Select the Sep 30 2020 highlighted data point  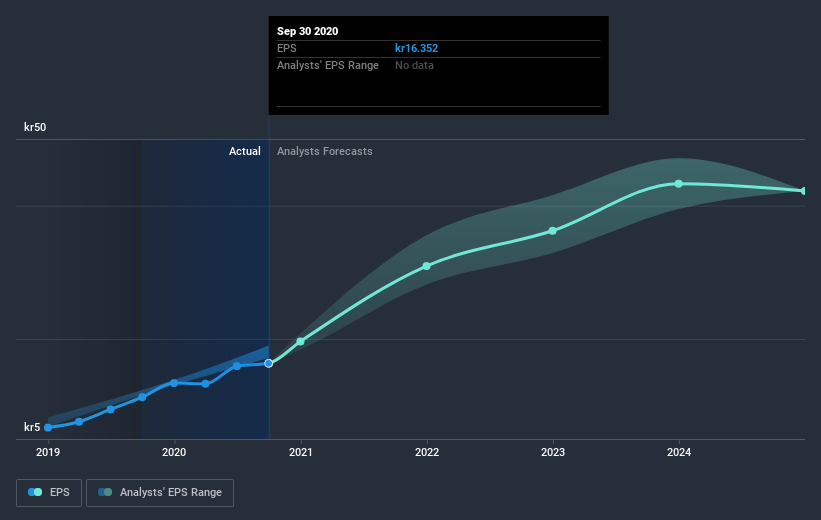click(x=269, y=363)
